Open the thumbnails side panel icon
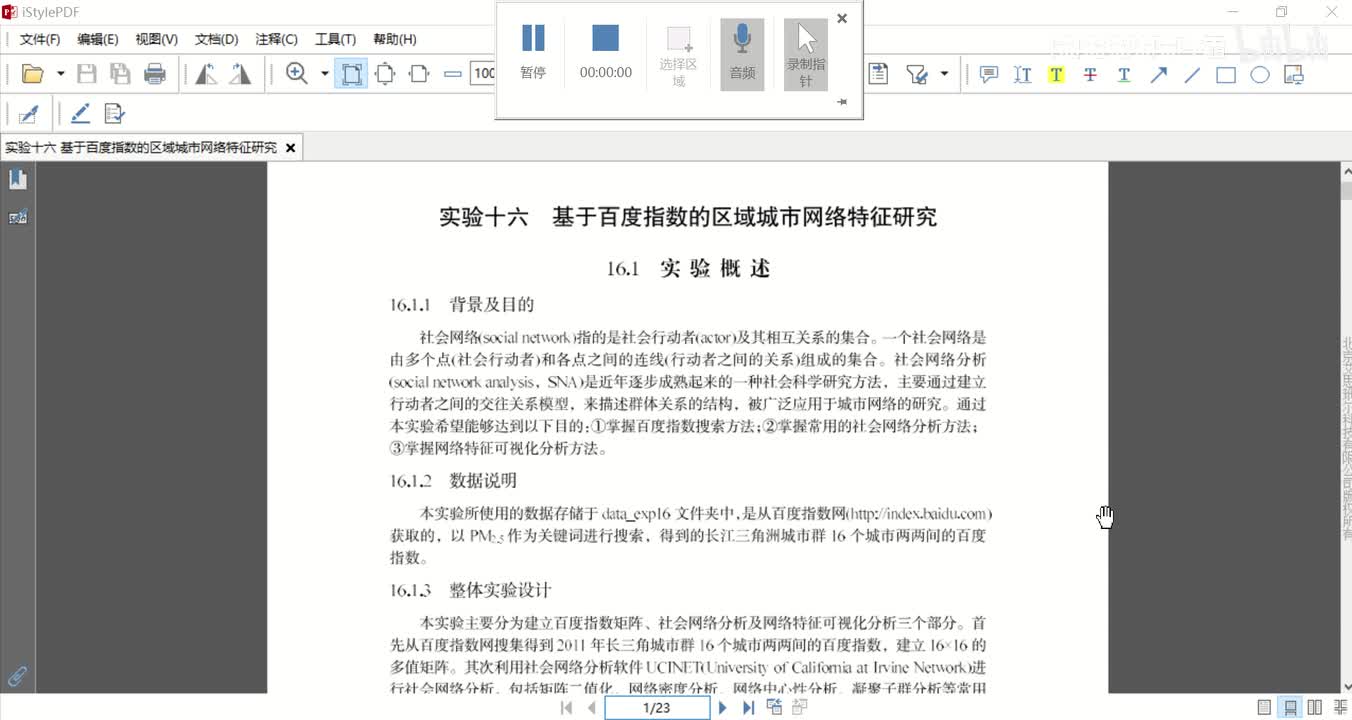Image resolution: width=1352 pixels, height=720 pixels. [18, 217]
